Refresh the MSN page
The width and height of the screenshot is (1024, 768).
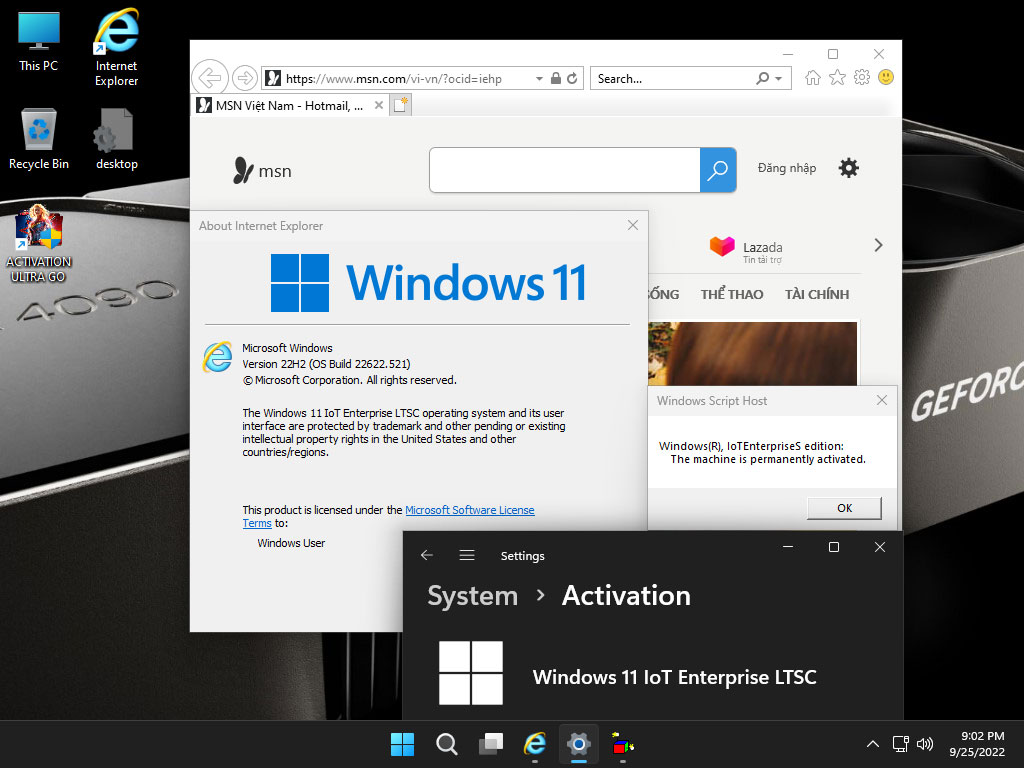pos(572,78)
